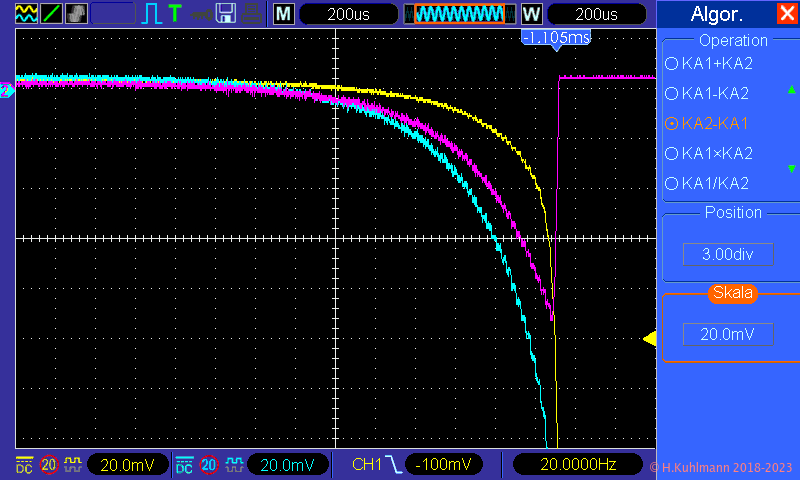Click the blue channel 2 DC coupling icon
This screenshot has width=800, height=480.
click(x=185, y=465)
